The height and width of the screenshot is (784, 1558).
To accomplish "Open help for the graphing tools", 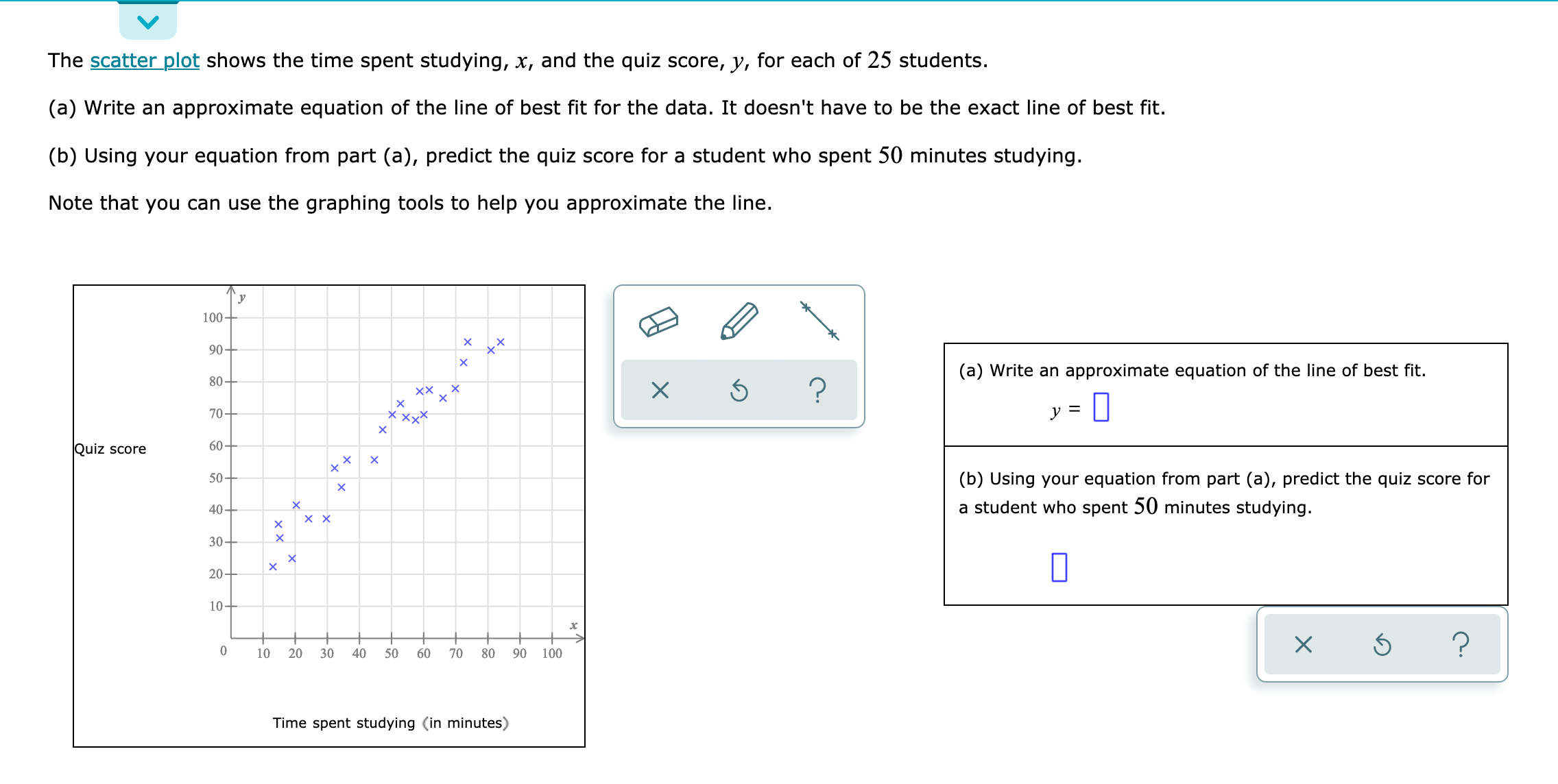I will click(x=819, y=391).
